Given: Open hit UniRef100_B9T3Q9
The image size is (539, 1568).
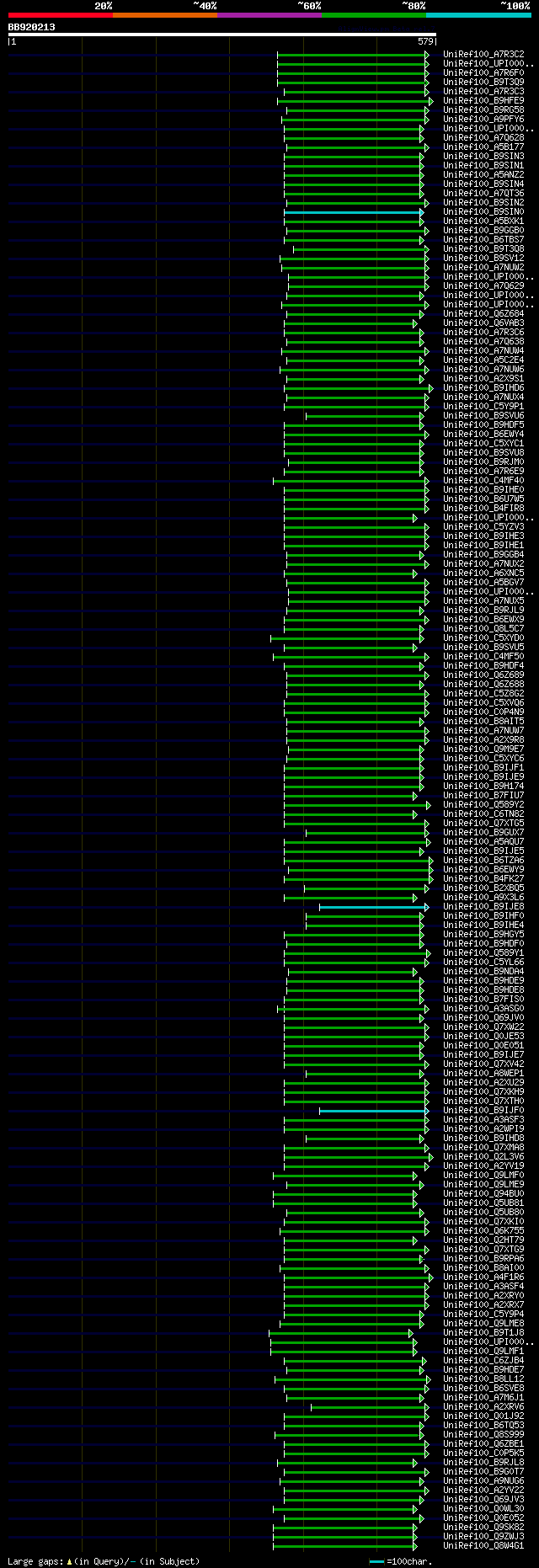Looking at the screenshot, I should [x=483, y=83].
